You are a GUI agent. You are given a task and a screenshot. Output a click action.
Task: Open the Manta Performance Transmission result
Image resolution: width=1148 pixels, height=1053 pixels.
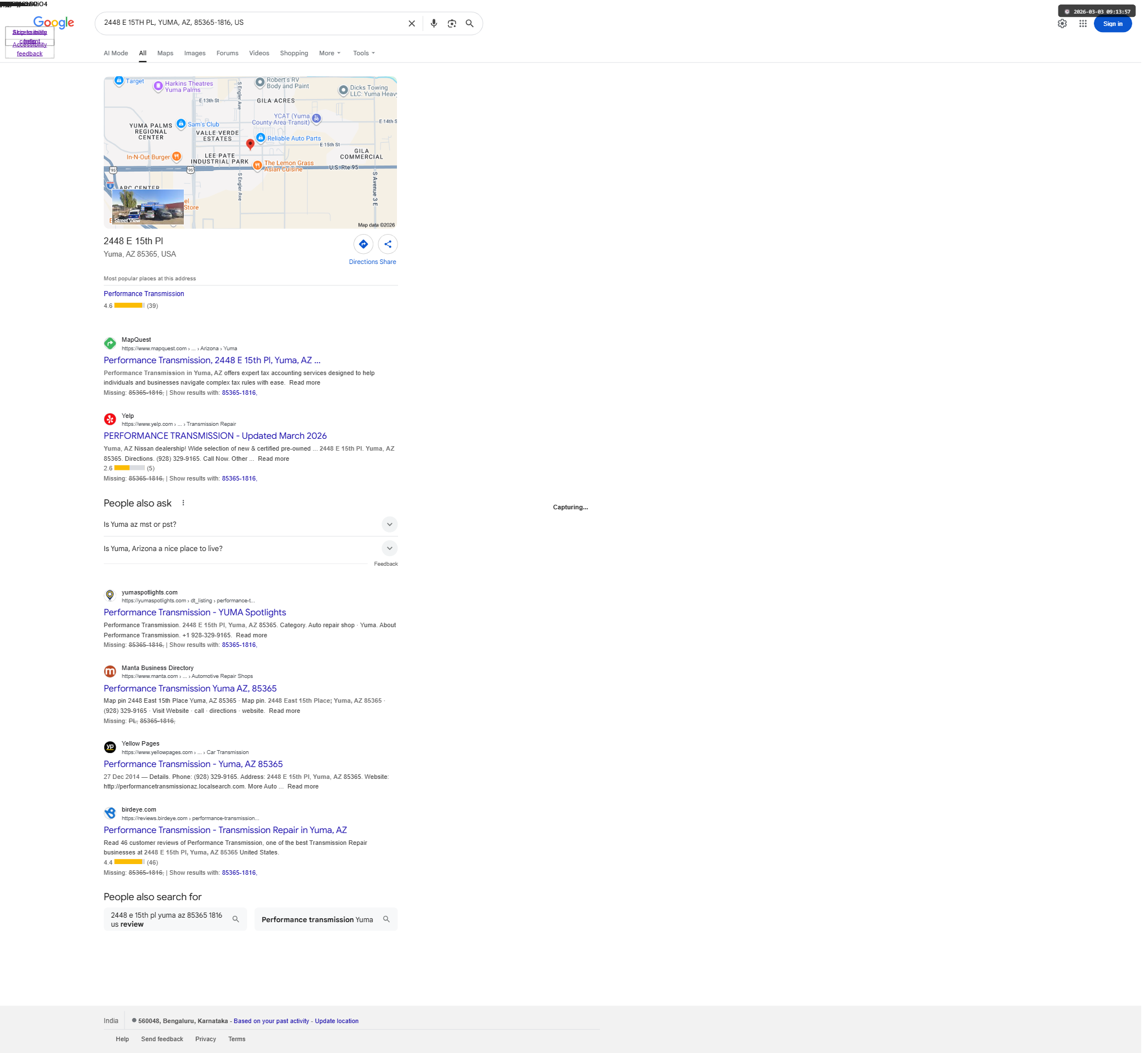[x=192, y=692]
